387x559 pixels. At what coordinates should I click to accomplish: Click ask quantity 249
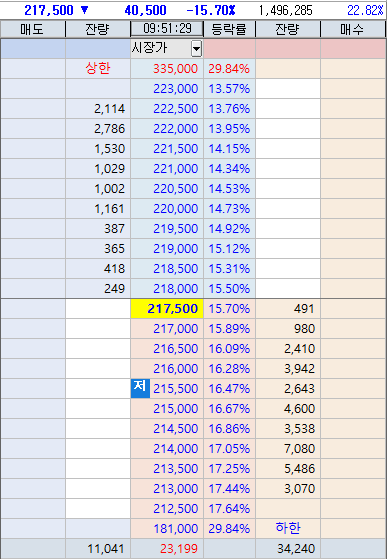(x=114, y=288)
